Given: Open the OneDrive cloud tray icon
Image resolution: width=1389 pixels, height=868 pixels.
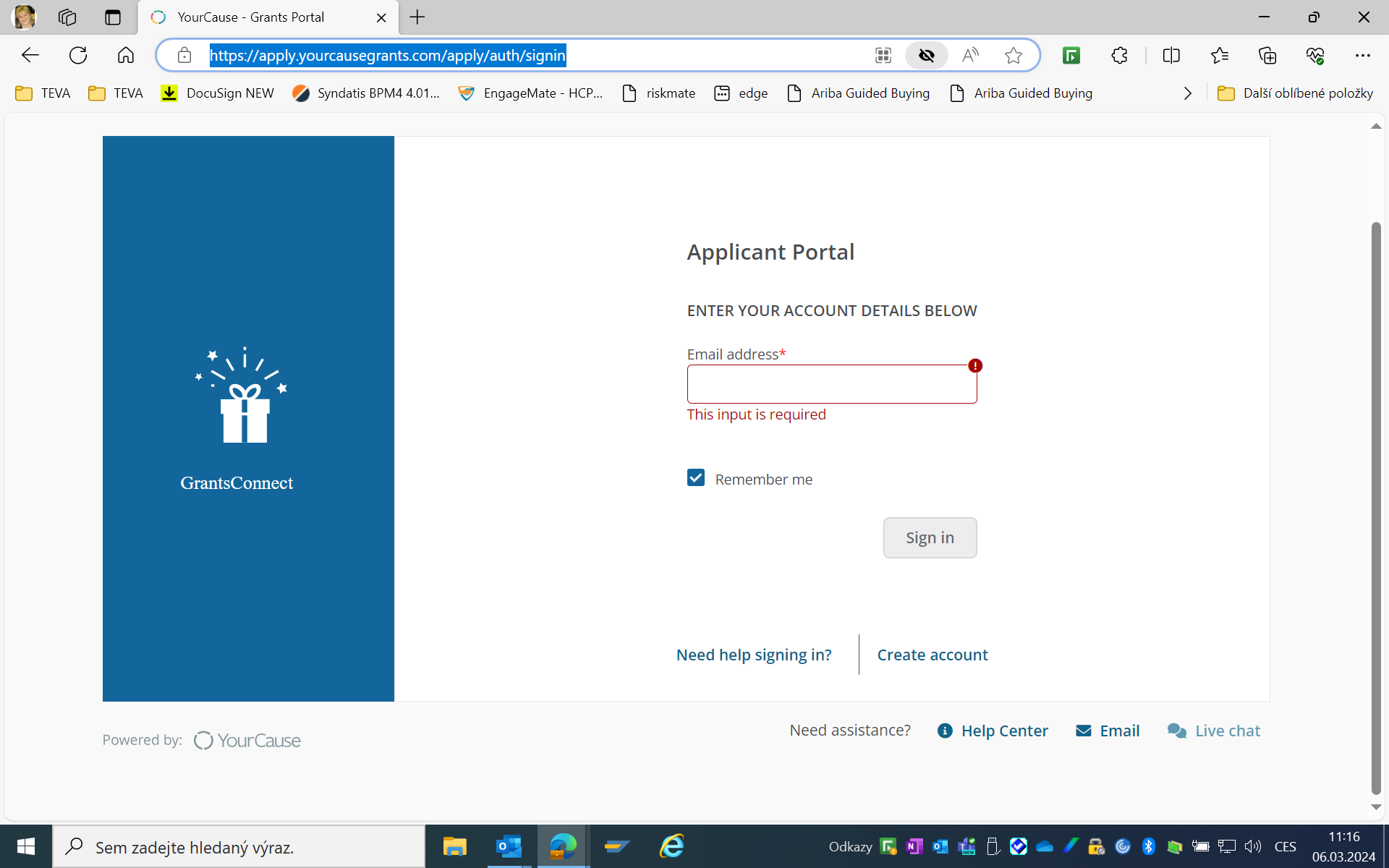Looking at the screenshot, I should click(1045, 846).
